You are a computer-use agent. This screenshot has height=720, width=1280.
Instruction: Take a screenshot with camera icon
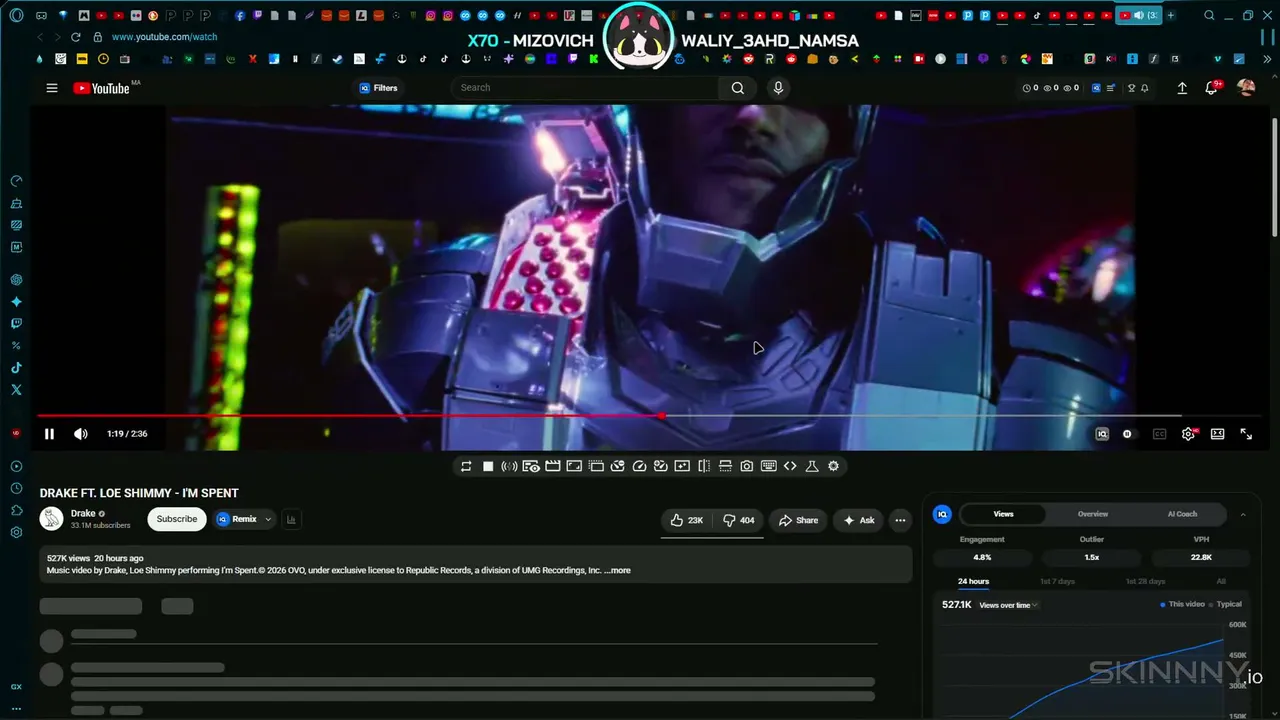click(x=747, y=466)
